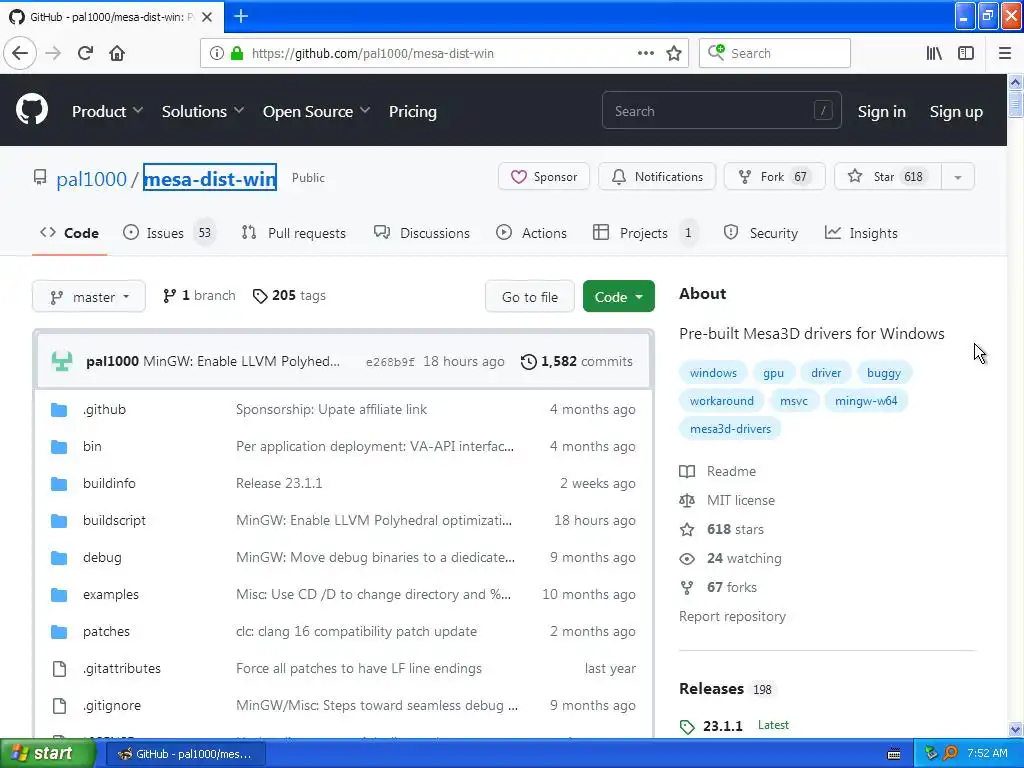Click Go to file button
The width and height of the screenshot is (1024, 768).
(x=530, y=297)
